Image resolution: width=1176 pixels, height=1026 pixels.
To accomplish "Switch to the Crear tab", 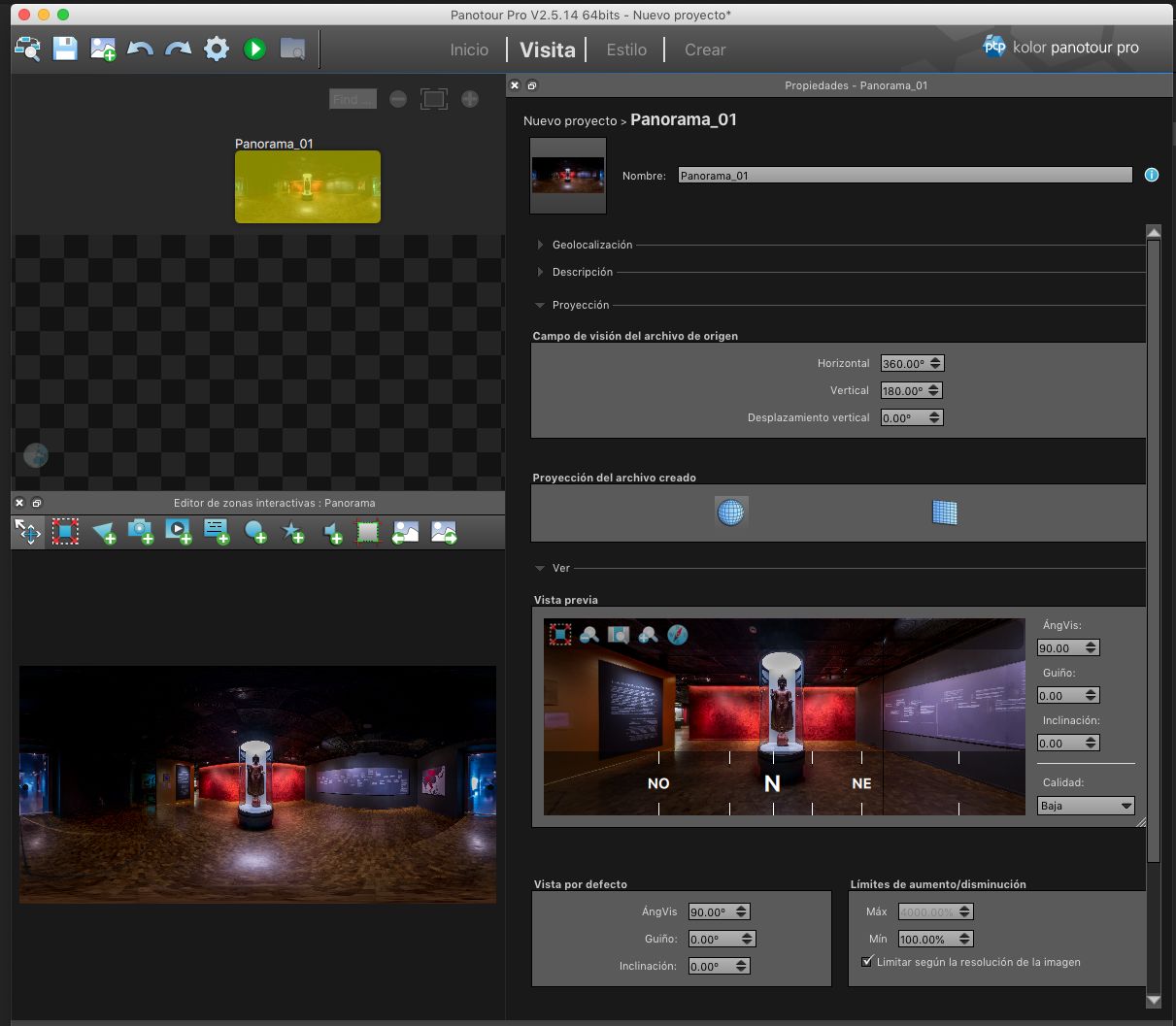I will 705,50.
